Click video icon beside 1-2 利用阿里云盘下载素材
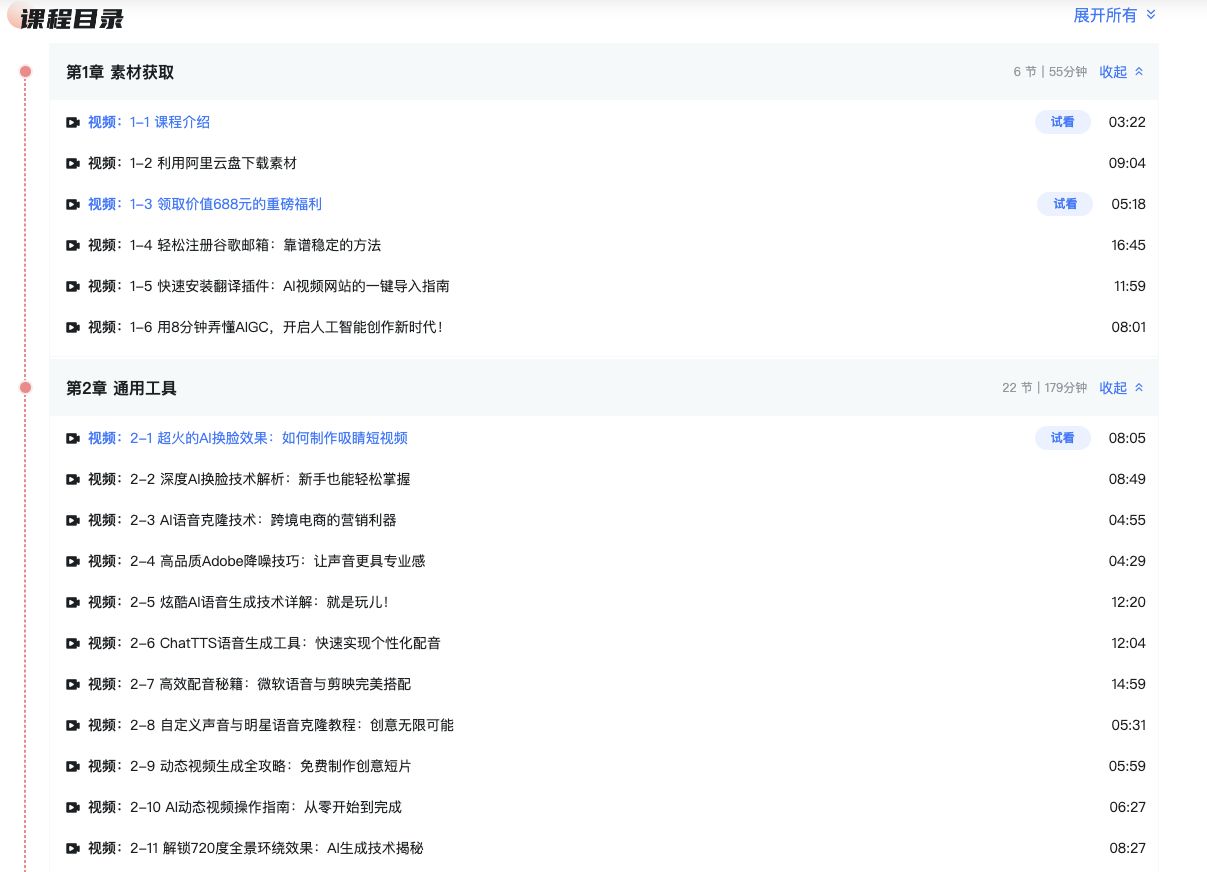 (x=73, y=163)
